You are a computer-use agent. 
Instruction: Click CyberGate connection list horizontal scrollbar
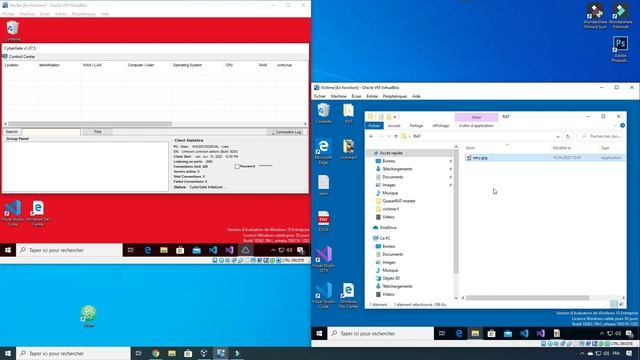(90, 124)
